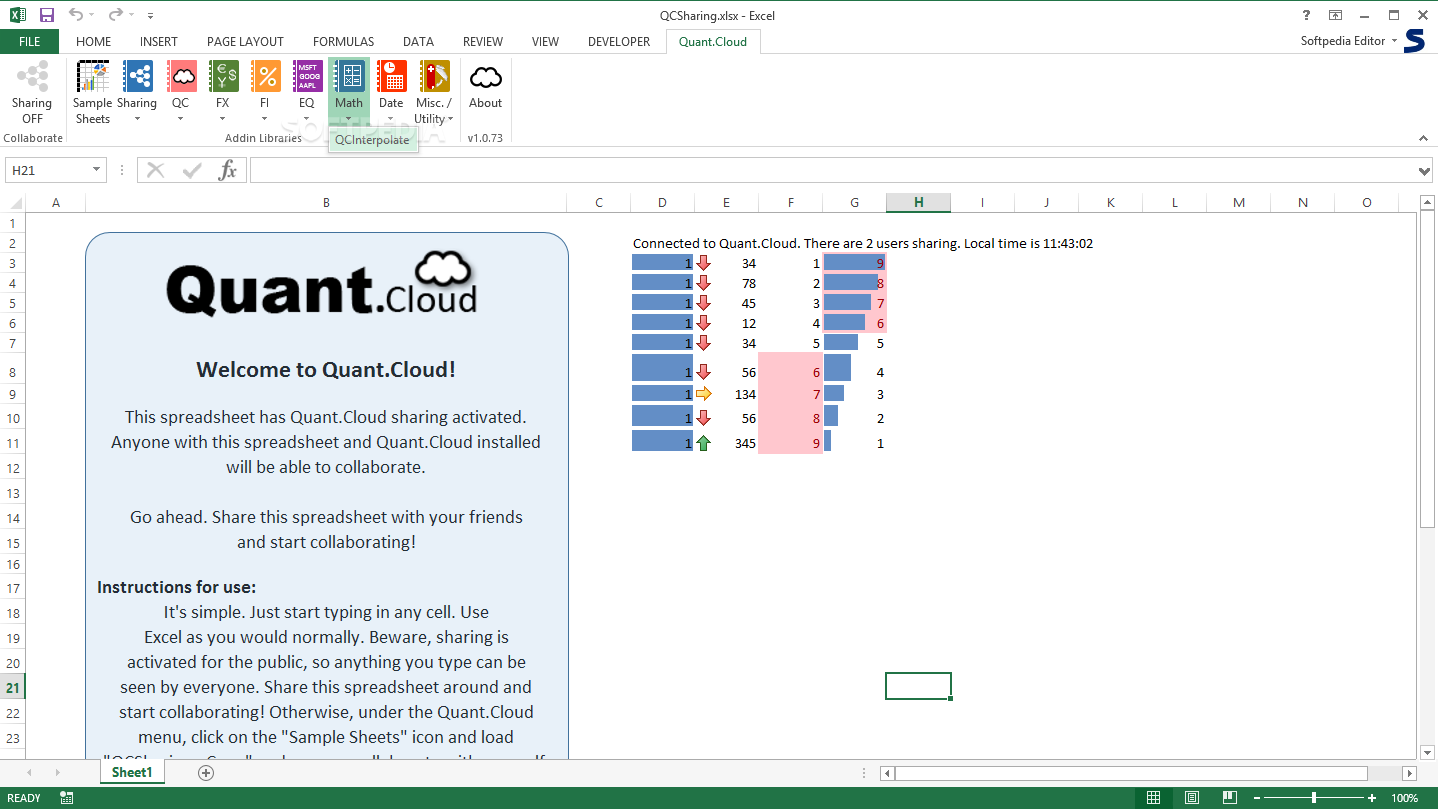Image resolution: width=1438 pixels, height=809 pixels.
Task: Open the QC cloud library
Action: (x=180, y=92)
